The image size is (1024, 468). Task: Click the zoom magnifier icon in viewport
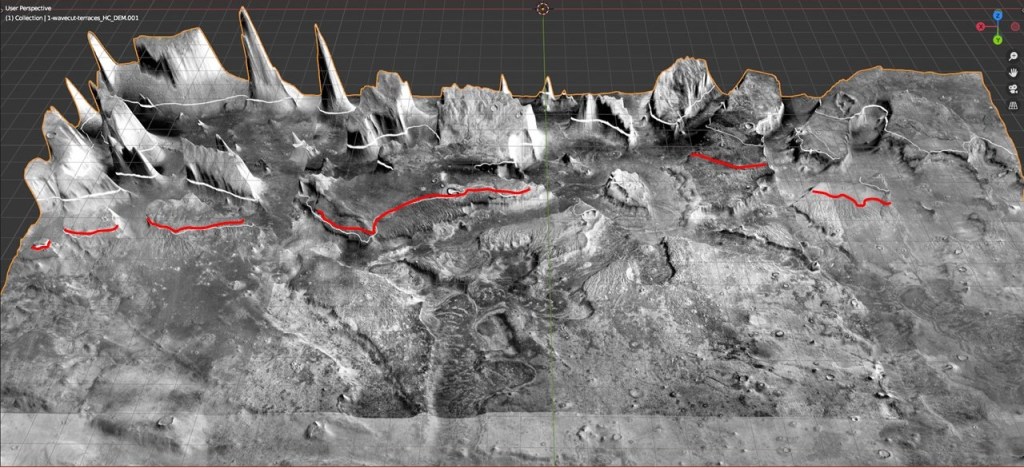pyautogui.click(x=1012, y=56)
